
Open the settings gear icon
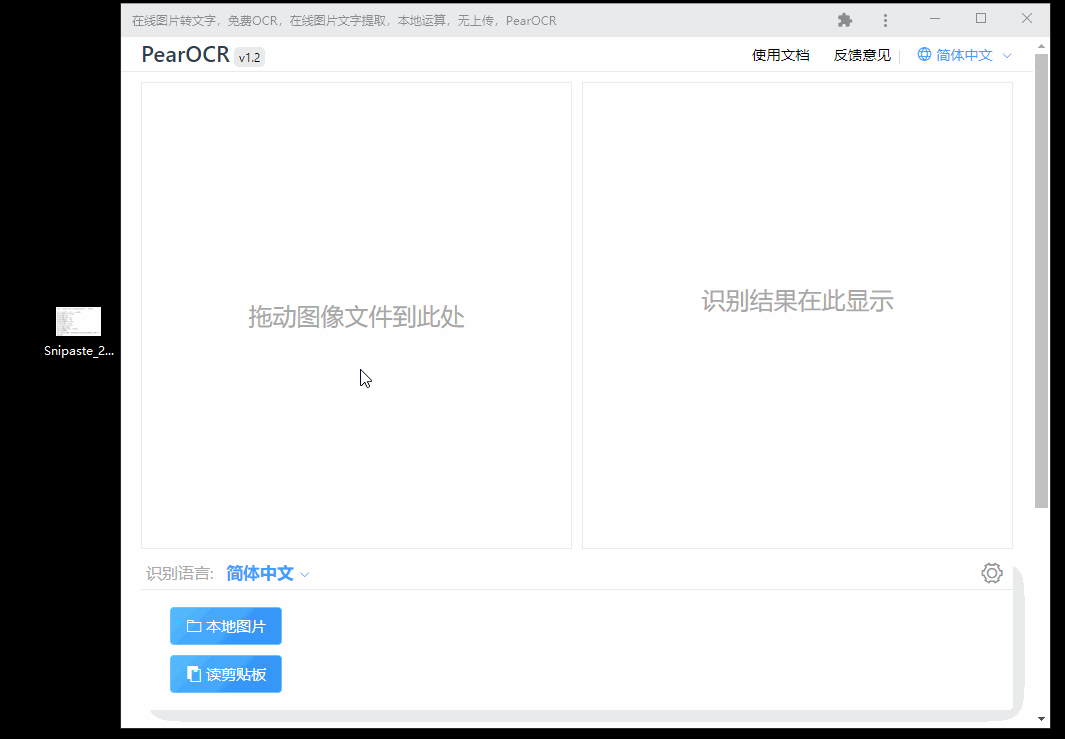click(991, 572)
